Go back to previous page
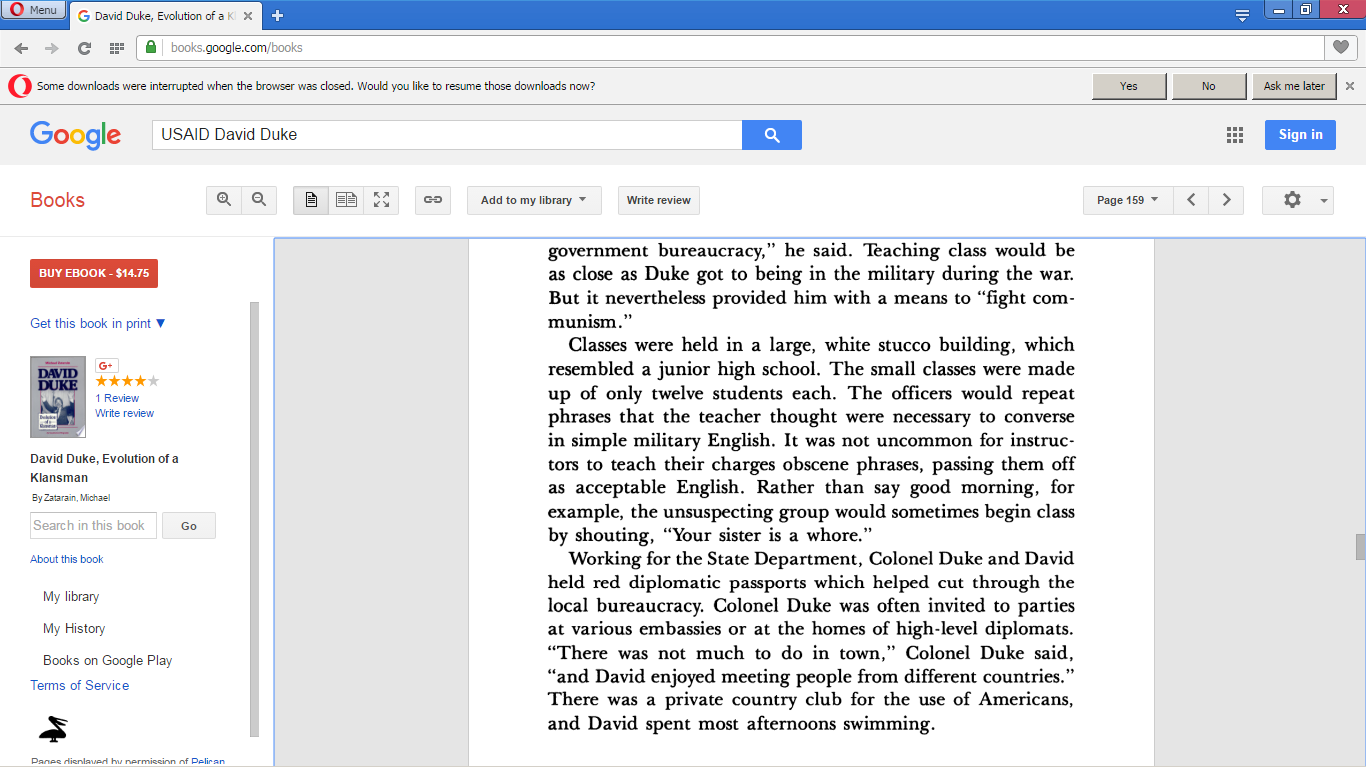The image size is (1366, 768). [21, 48]
